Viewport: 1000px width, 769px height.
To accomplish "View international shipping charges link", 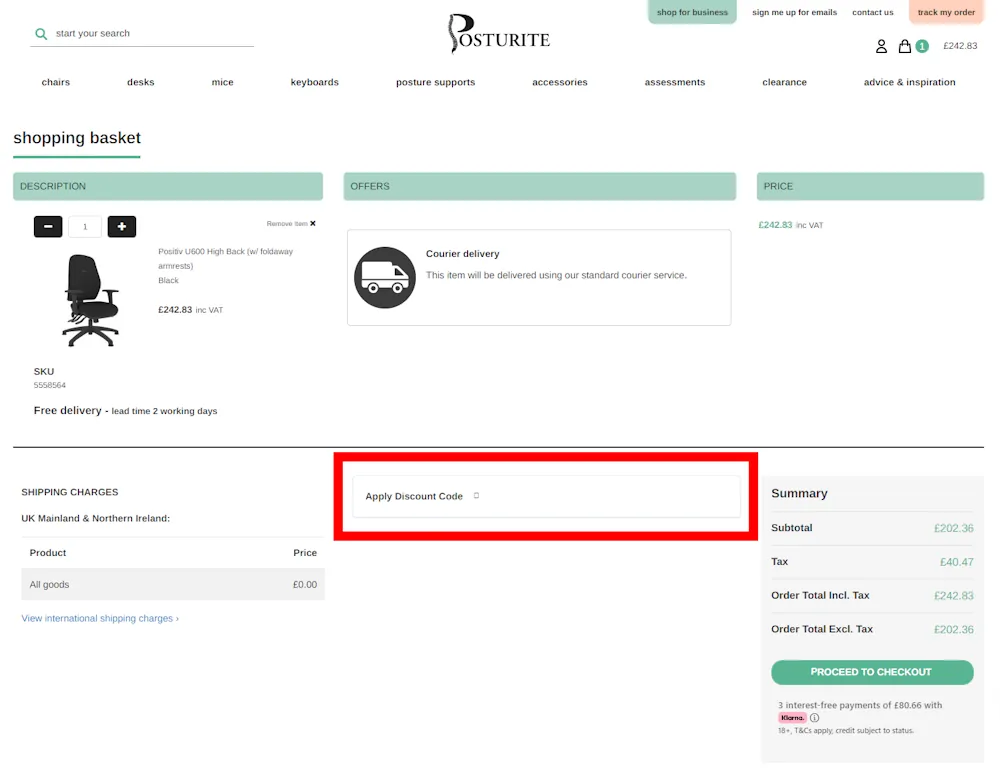I will click(x=100, y=618).
